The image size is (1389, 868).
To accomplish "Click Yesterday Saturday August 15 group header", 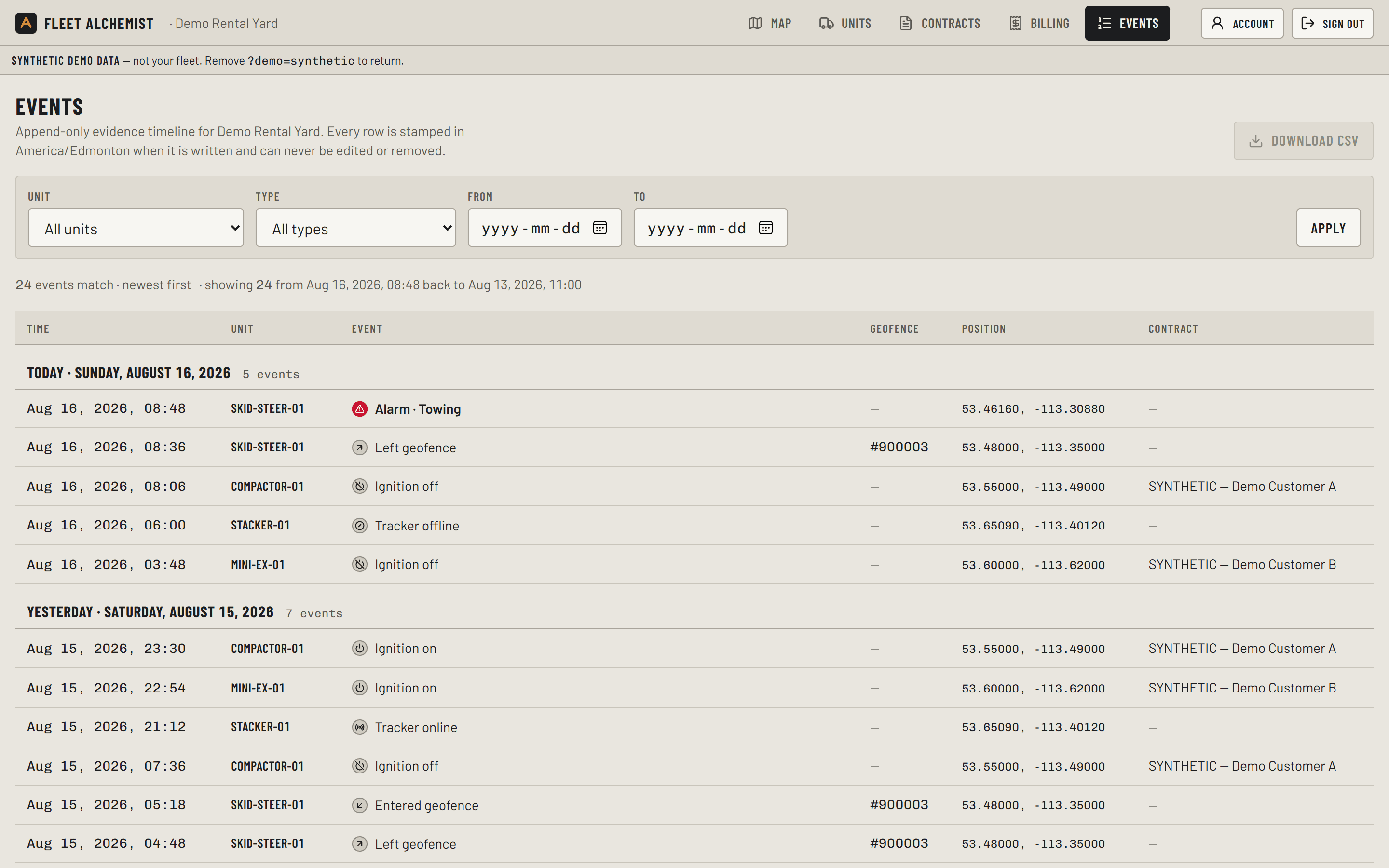I will tap(150, 612).
